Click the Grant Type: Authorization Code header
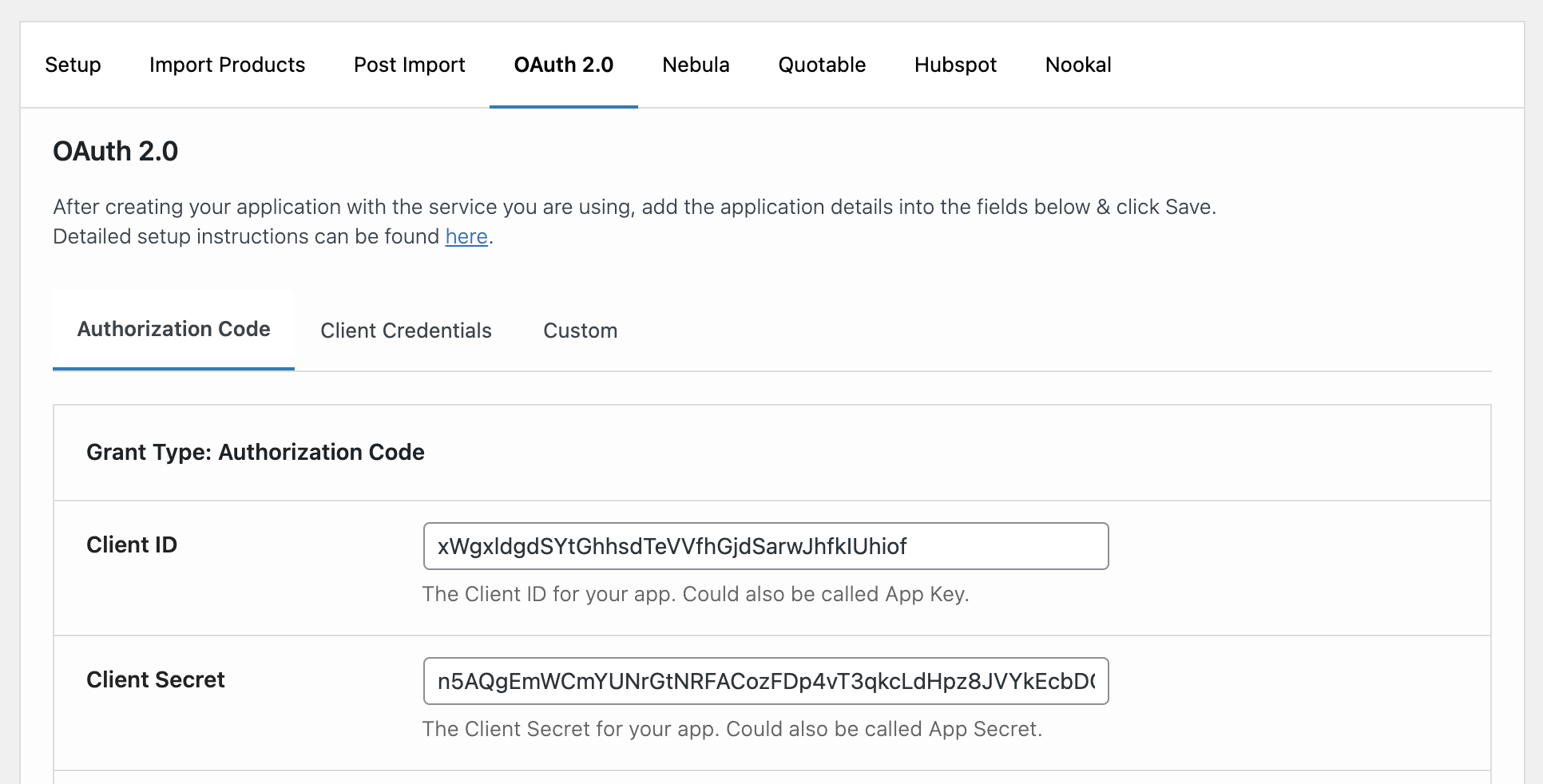This screenshot has height=784, width=1543. point(256,452)
